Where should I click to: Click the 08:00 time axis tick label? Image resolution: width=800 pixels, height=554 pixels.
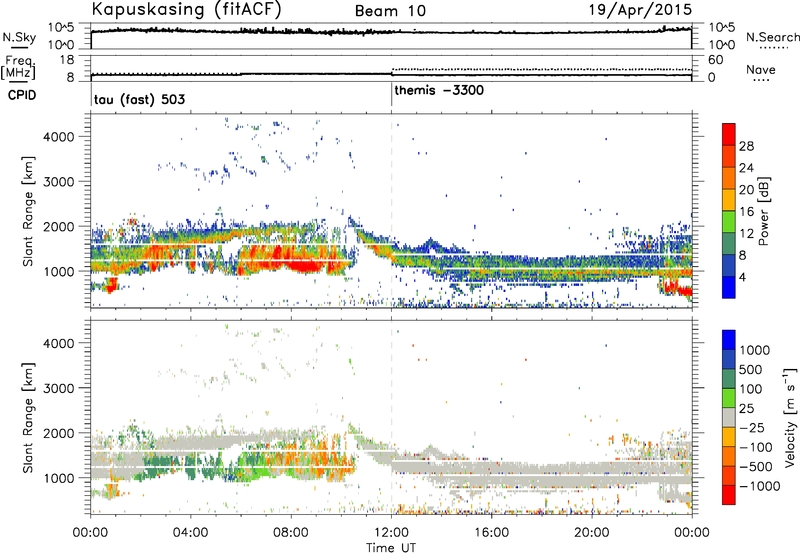291,533
